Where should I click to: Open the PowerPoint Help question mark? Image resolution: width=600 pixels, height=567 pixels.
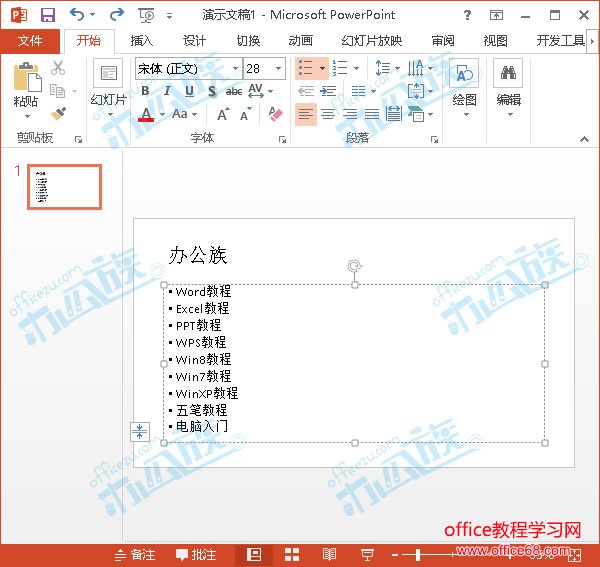[x=467, y=15]
